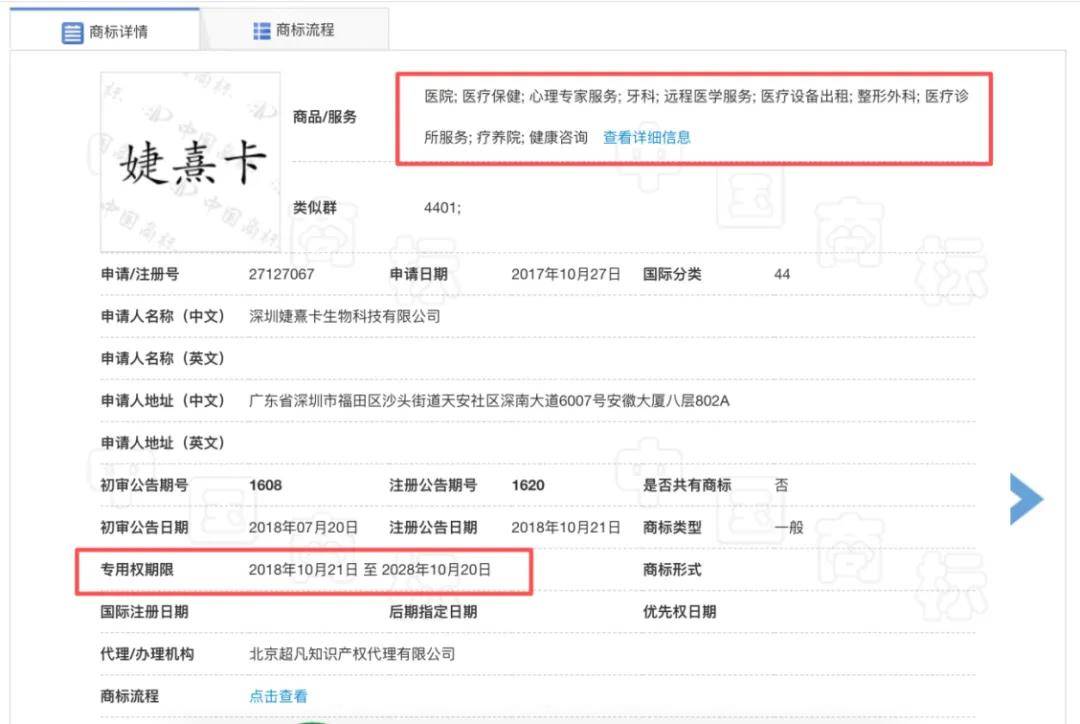Click 点击查看 to view trademark process
This screenshot has width=1080, height=724.
(277, 696)
